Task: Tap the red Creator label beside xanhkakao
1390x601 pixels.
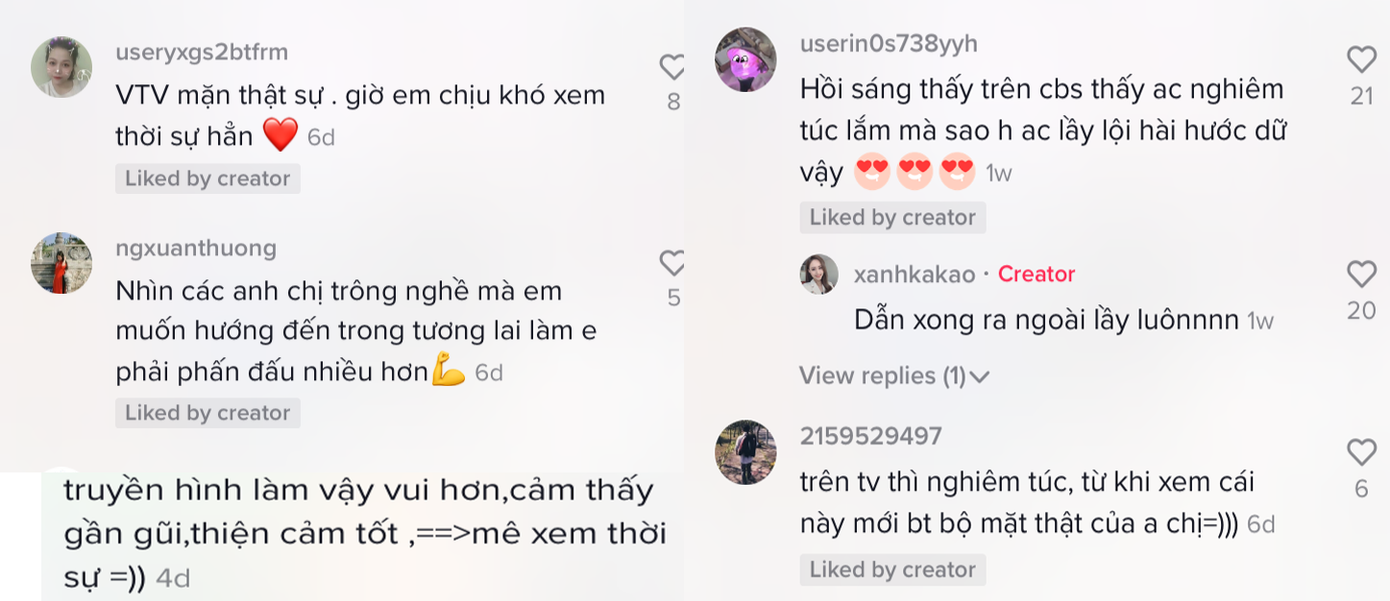Action: [1036, 273]
